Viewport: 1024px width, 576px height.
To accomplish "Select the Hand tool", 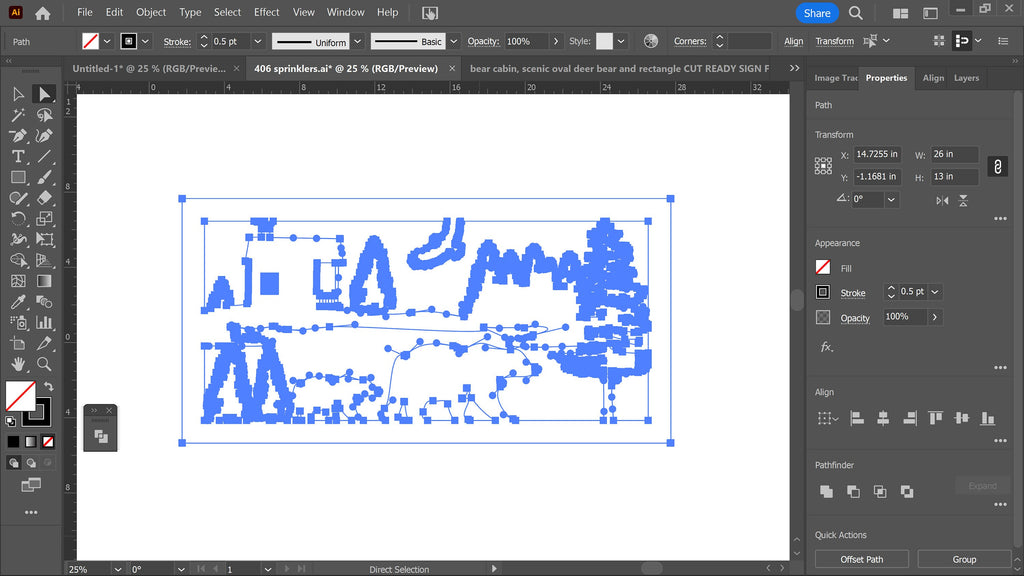I will 18,364.
